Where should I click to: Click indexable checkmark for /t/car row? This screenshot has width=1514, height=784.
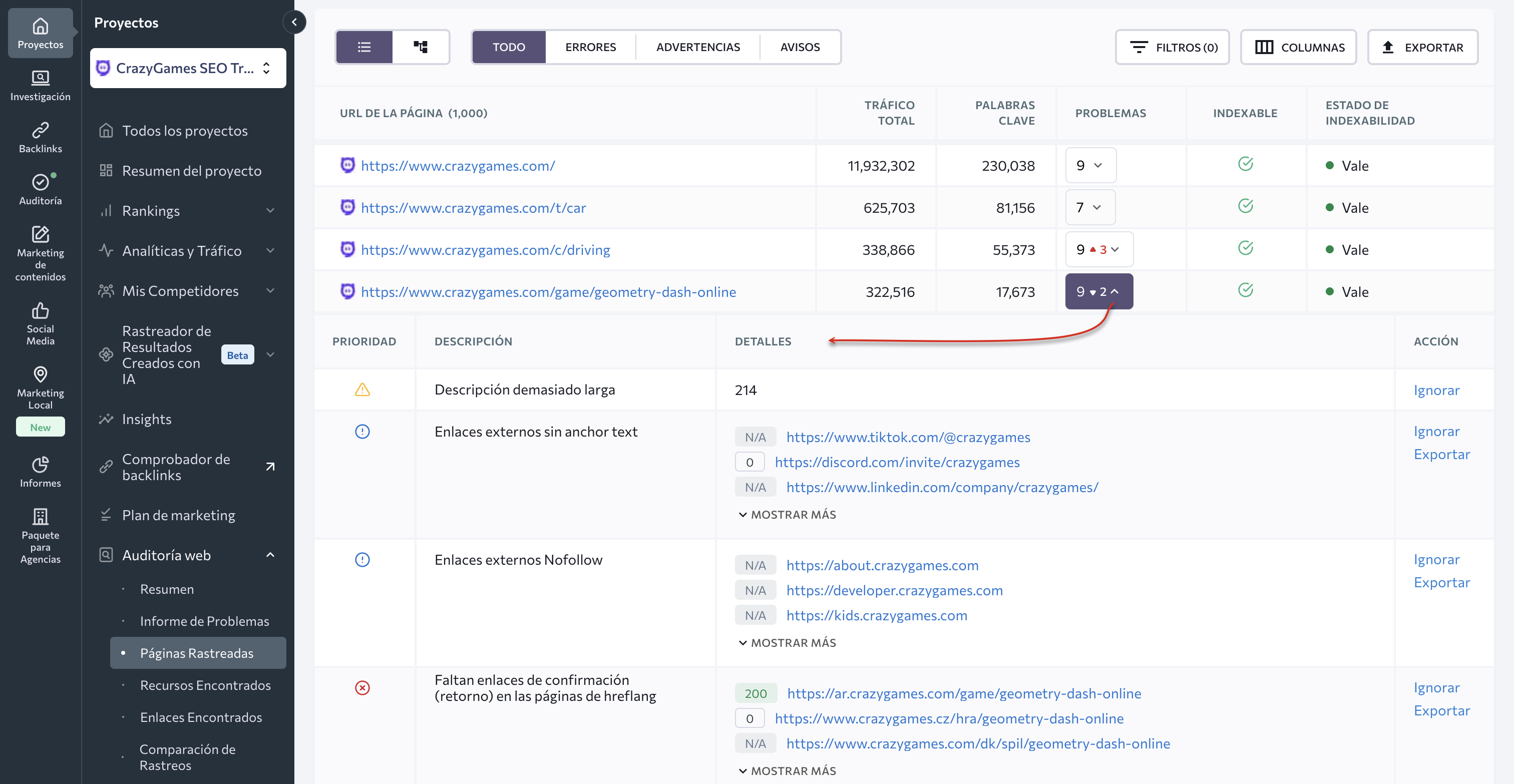[x=1246, y=206]
